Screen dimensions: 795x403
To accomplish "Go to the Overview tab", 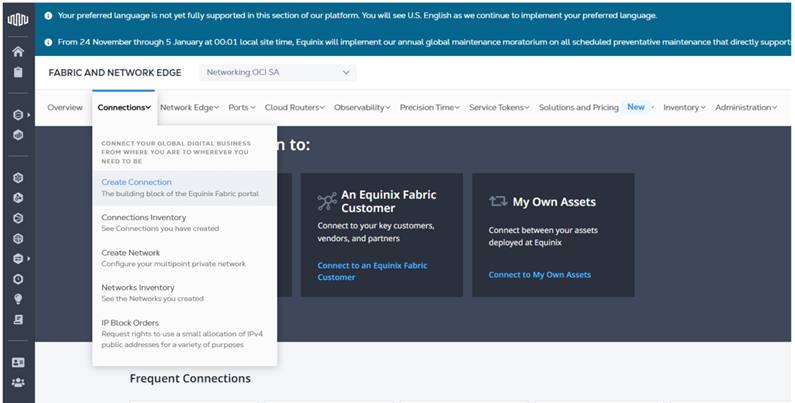I will [65, 108].
